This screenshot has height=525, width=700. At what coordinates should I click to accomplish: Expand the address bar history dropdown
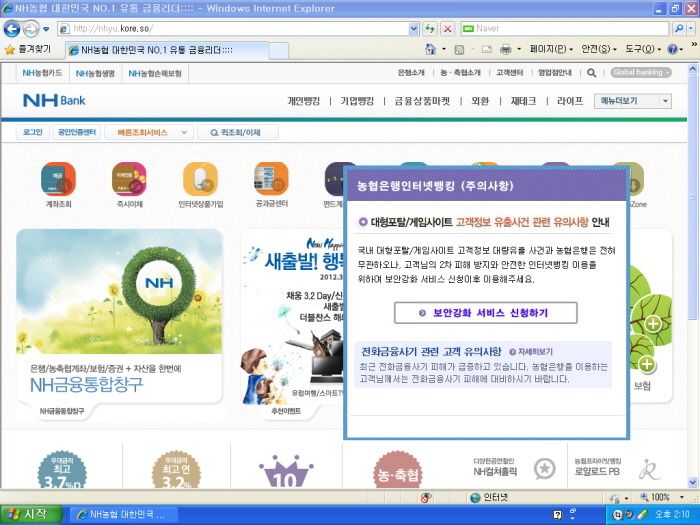coord(414,29)
